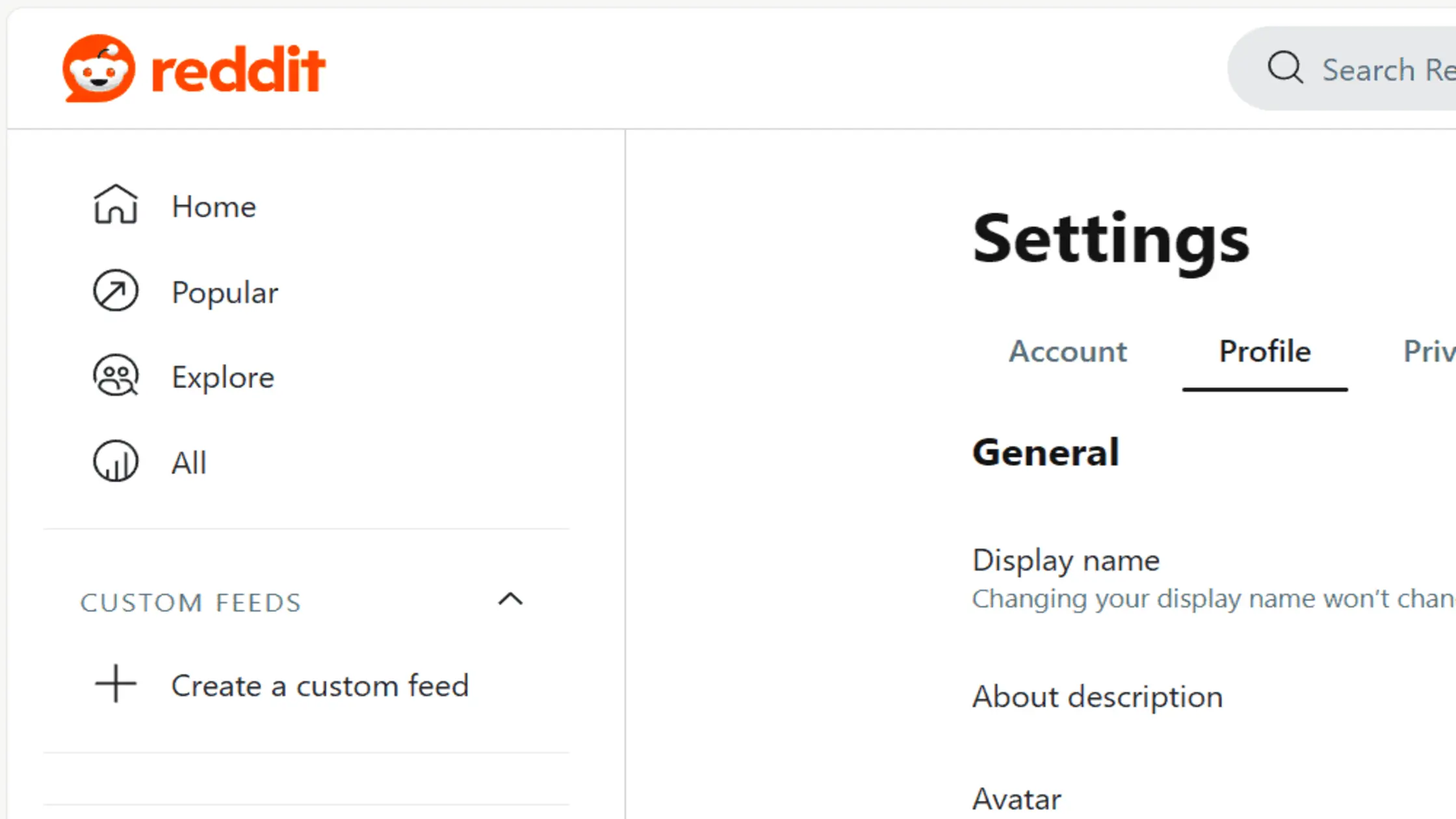Select the Home icon in sidebar
Screen dimensions: 1456x819
(116, 205)
